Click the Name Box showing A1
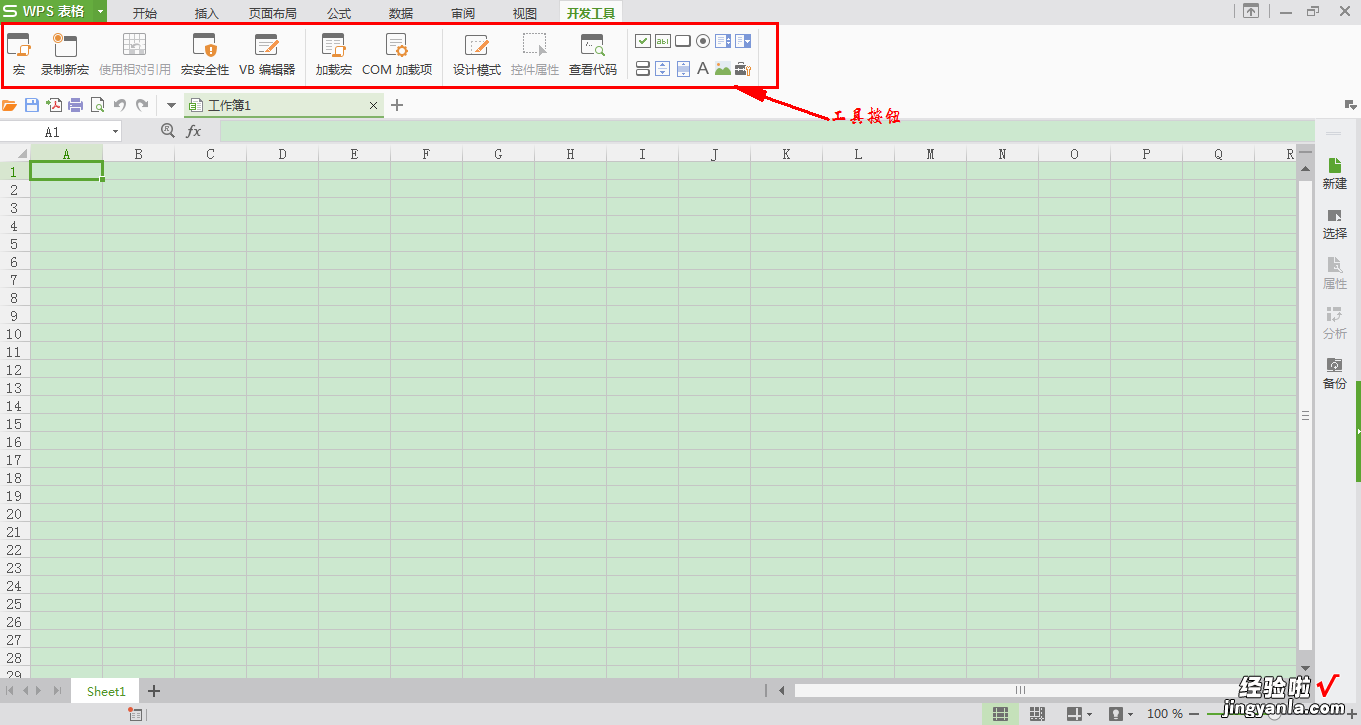Image resolution: width=1361 pixels, height=725 pixels. pos(52,132)
